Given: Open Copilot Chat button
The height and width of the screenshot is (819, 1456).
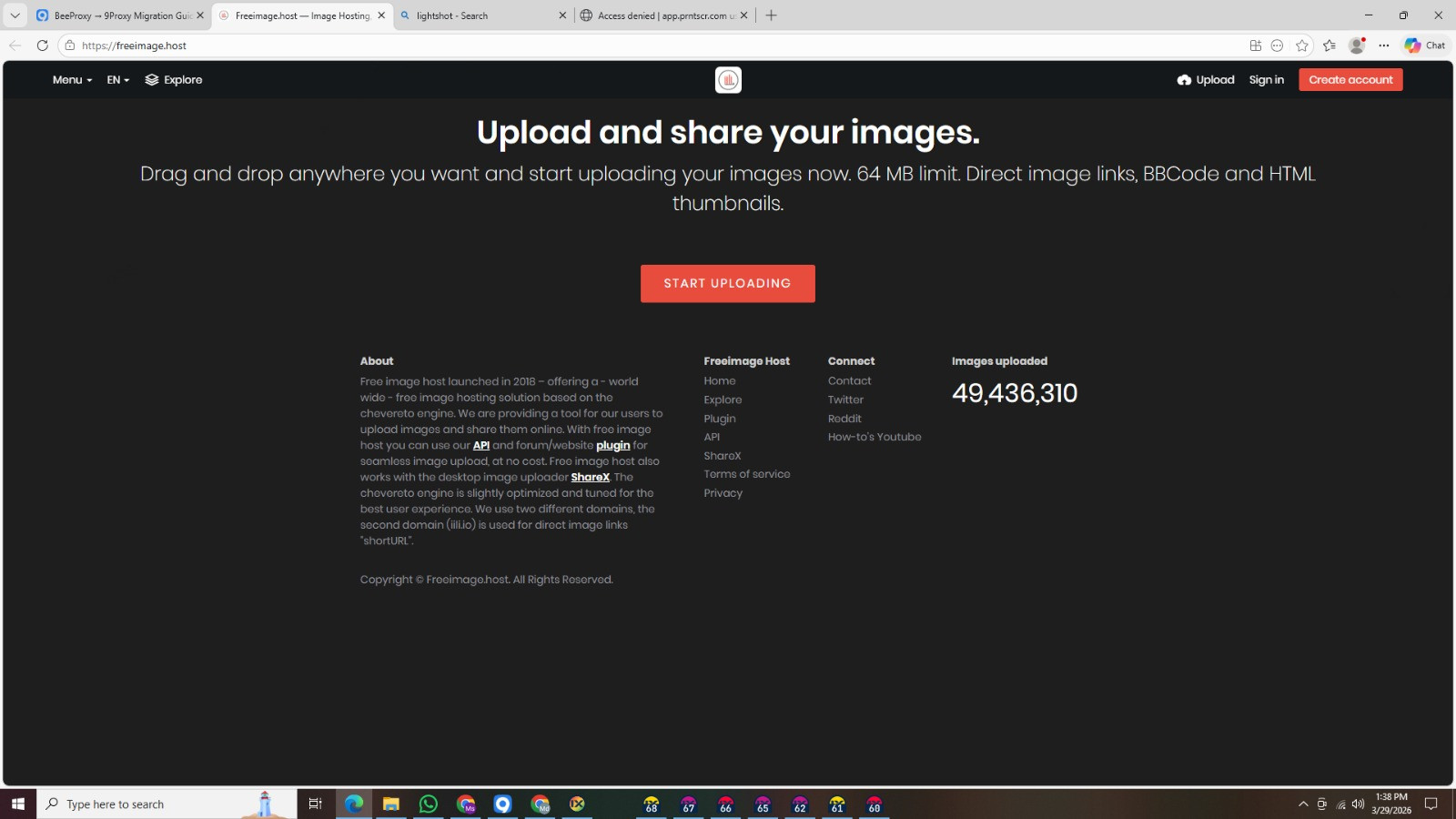Looking at the screenshot, I should pyautogui.click(x=1425, y=45).
